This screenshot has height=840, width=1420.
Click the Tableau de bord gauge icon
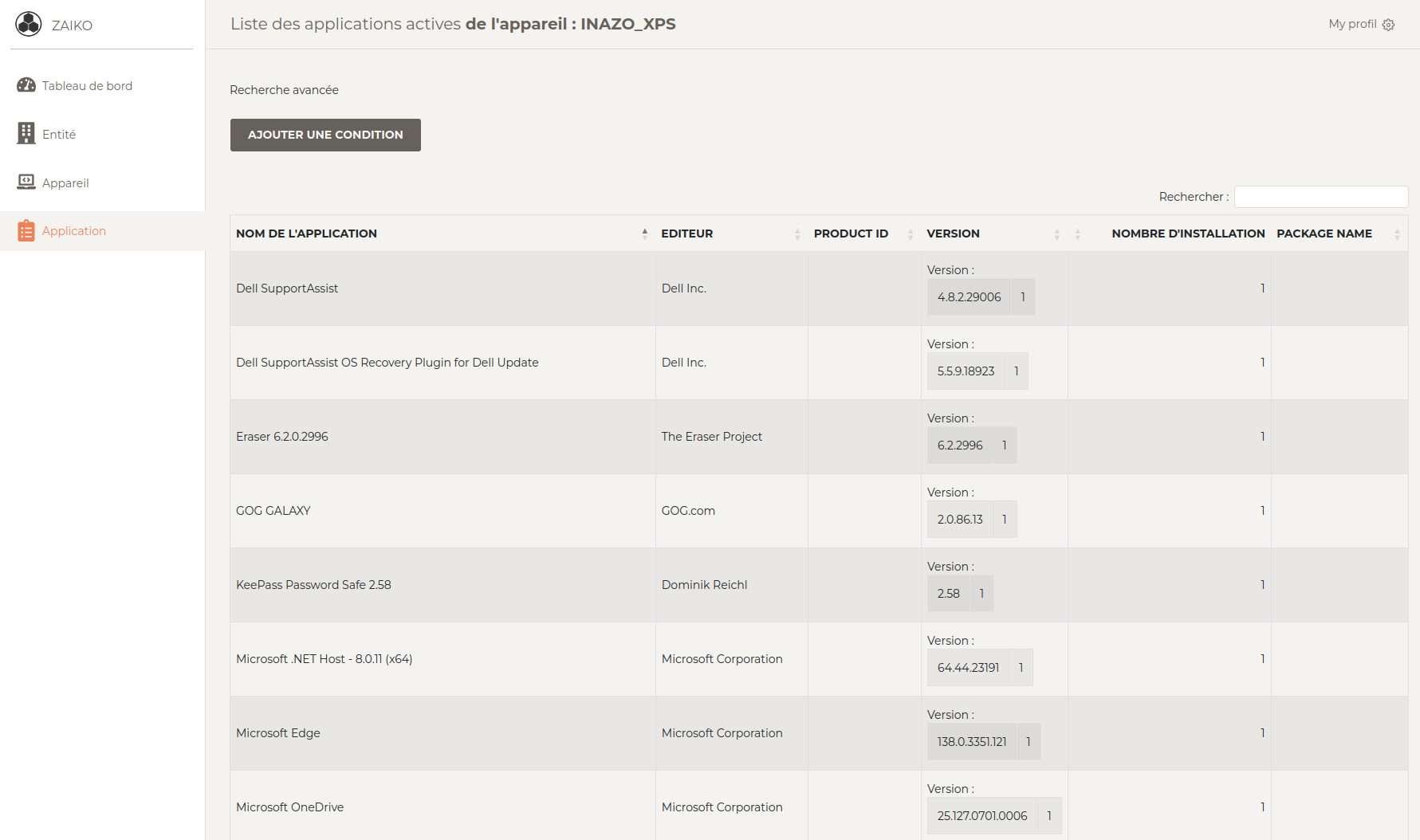click(x=26, y=85)
